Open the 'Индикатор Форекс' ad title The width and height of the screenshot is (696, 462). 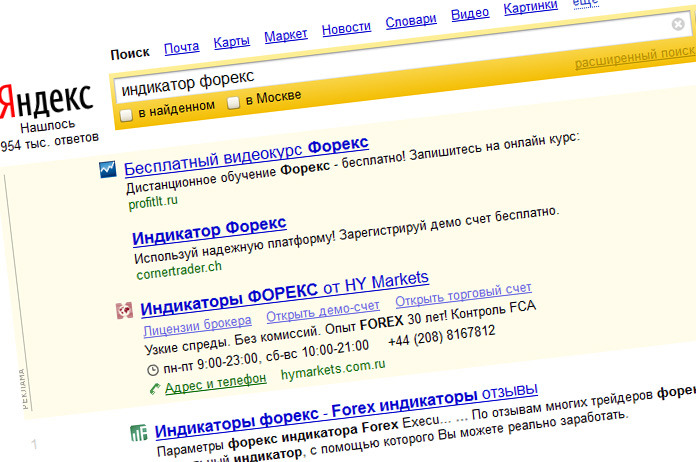click(209, 230)
